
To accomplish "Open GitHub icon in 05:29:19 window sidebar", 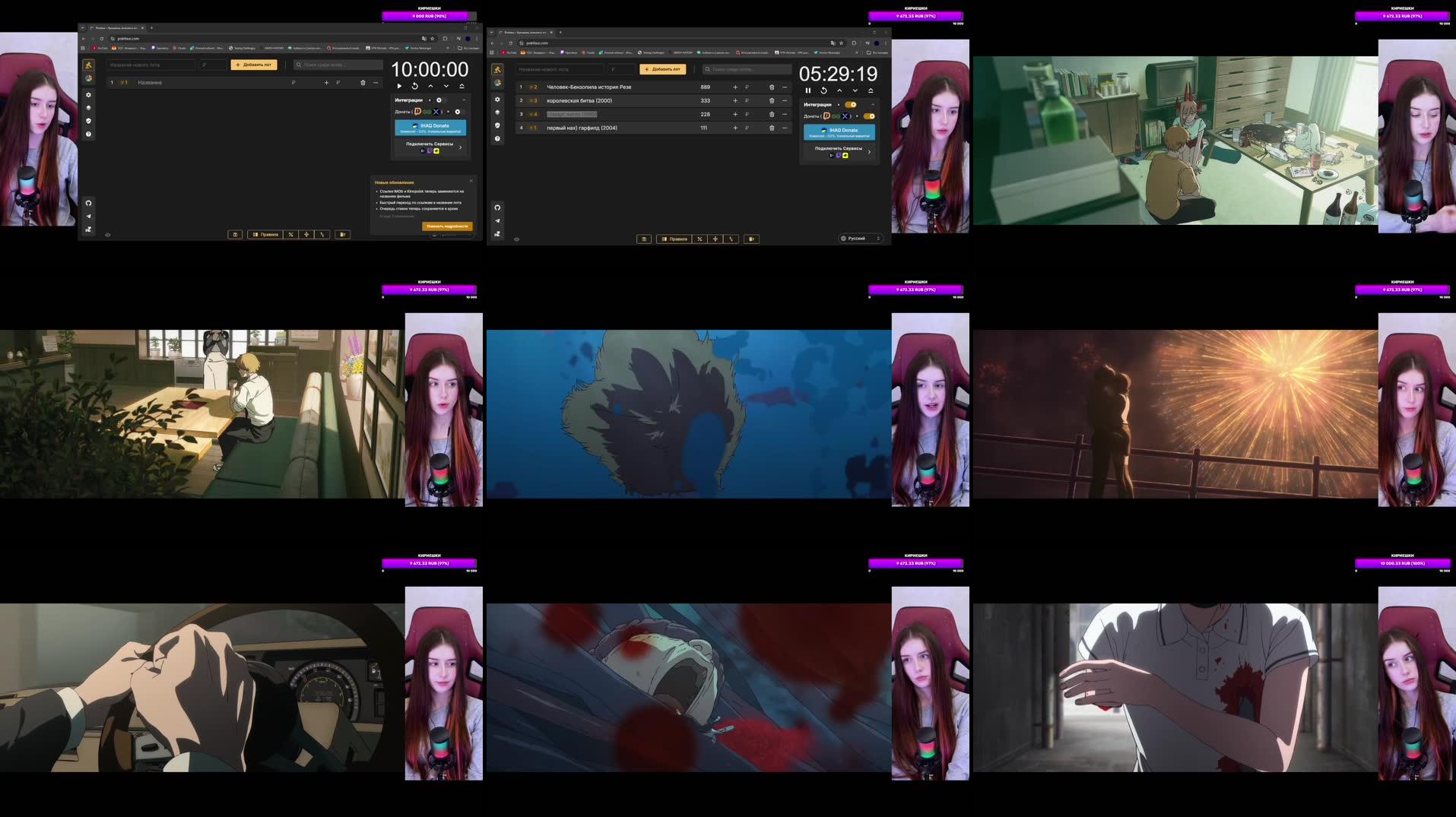I will tap(497, 207).
